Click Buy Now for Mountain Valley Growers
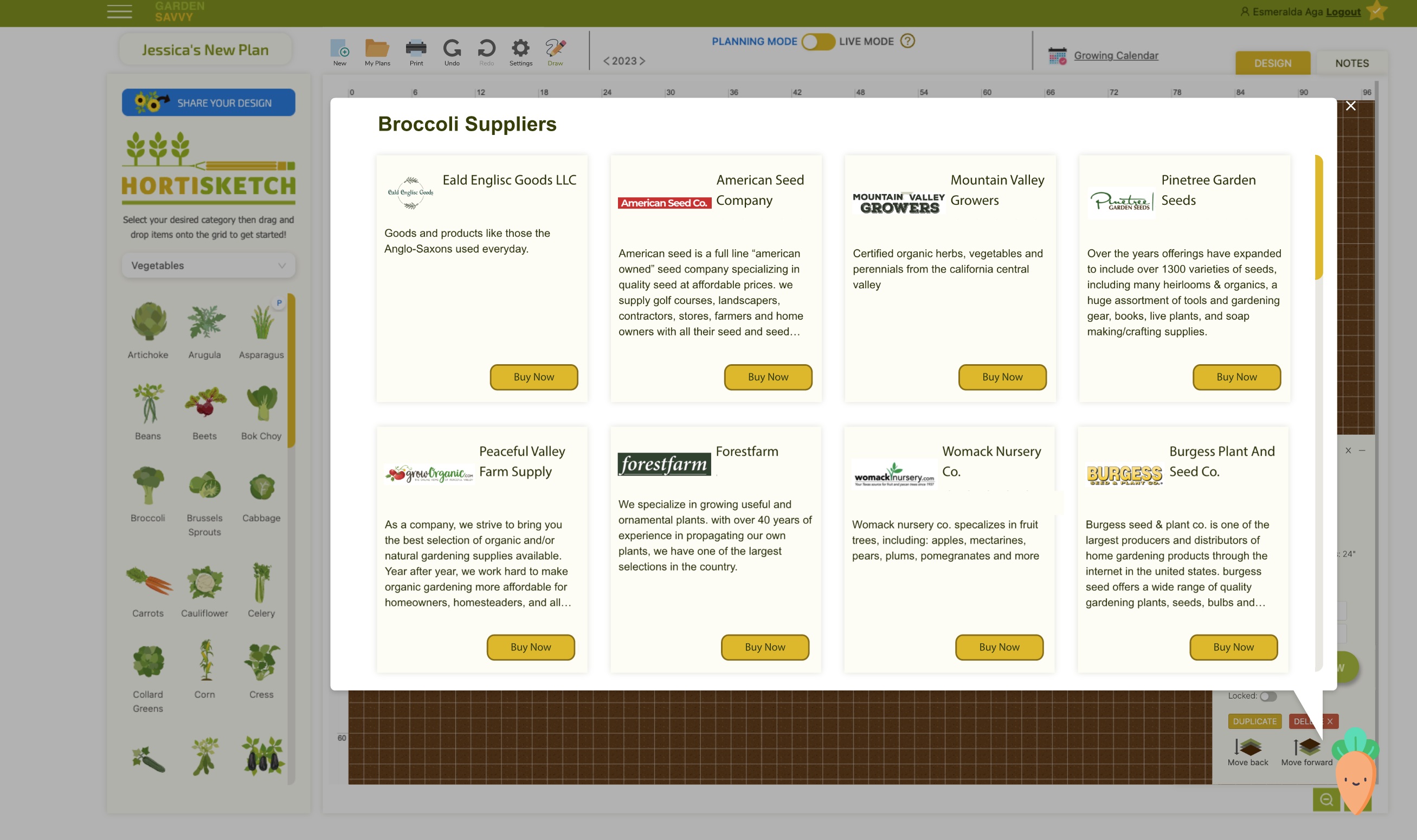The width and height of the screenshot is (1417, 840). [x=1002, y=377]
